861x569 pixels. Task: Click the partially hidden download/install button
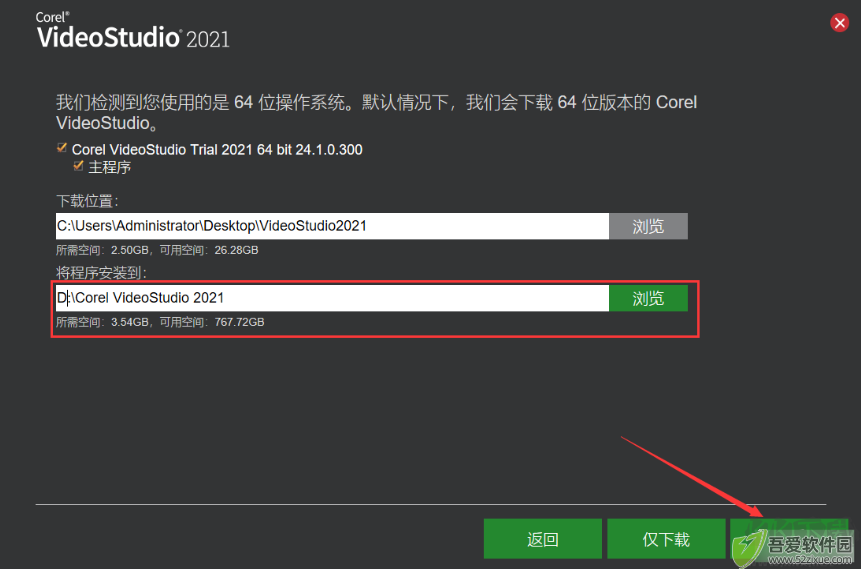789,539
